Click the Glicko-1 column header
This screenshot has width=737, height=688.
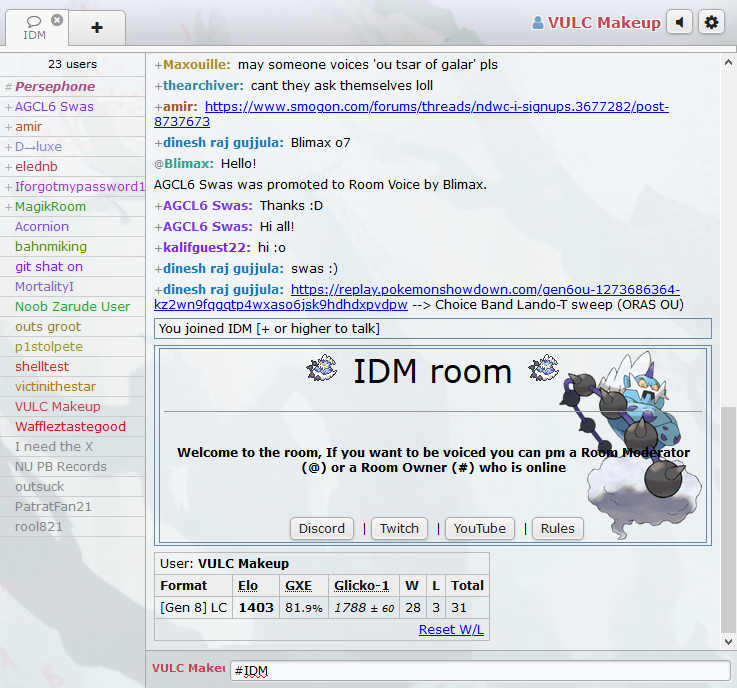point(361,586)
